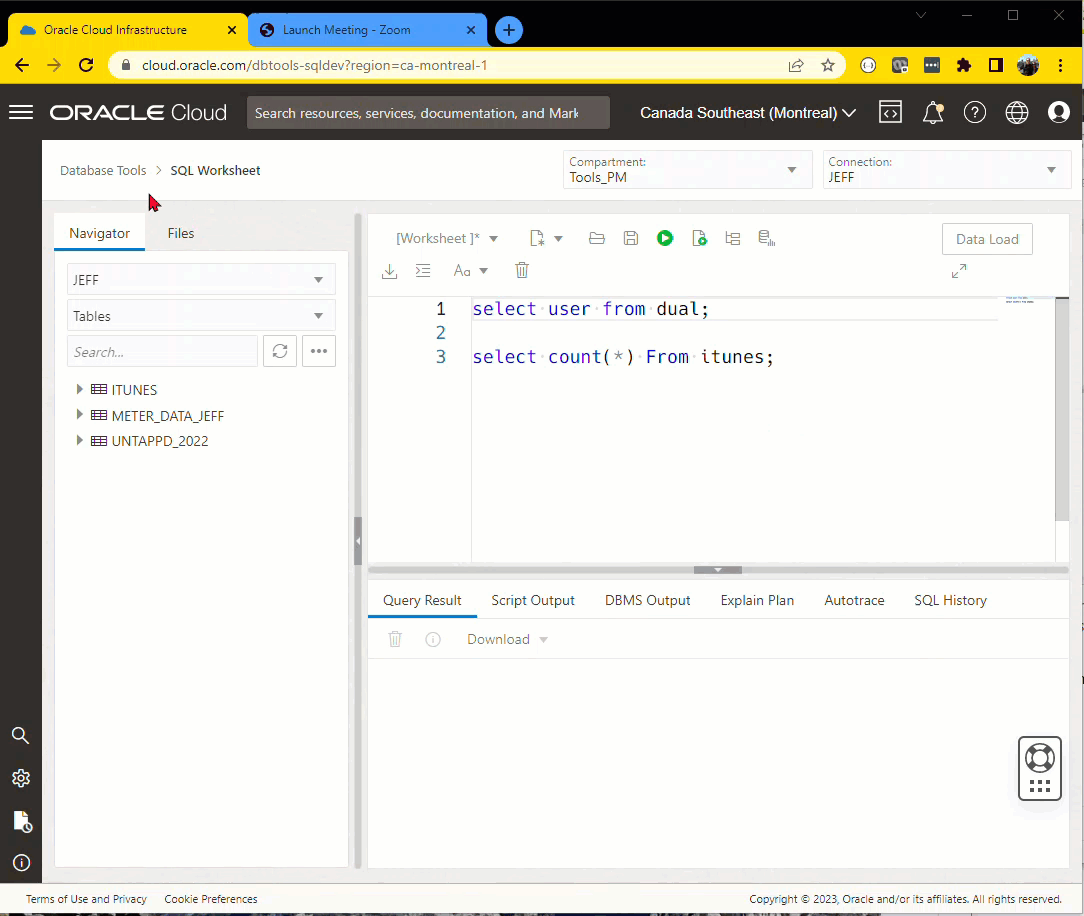Collapse the navigator with the splitter handle
1084x916 pixels.
(x=357, y=541)
